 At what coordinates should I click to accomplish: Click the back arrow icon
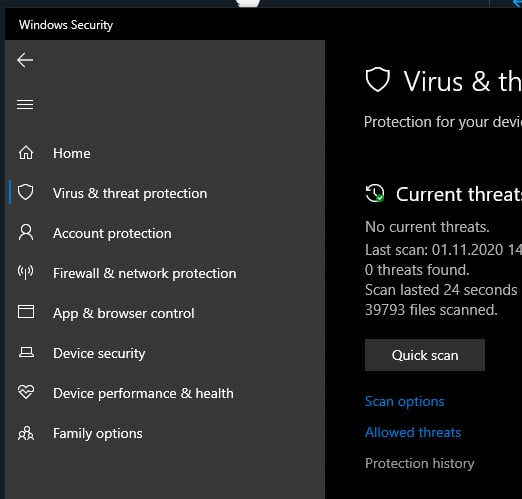[25, 60]
